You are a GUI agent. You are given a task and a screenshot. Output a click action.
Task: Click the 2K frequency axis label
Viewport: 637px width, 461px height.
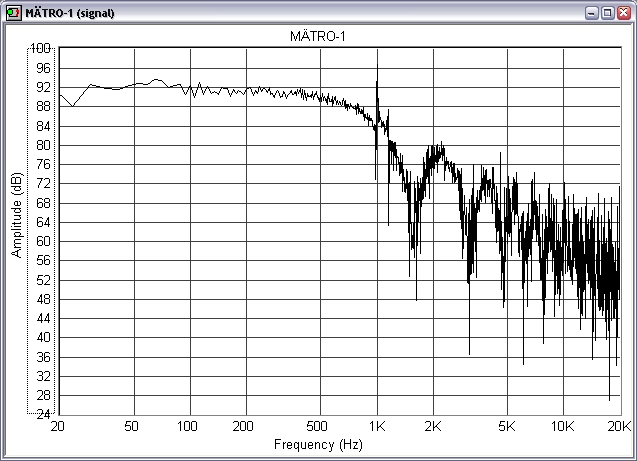click(433, 426)
